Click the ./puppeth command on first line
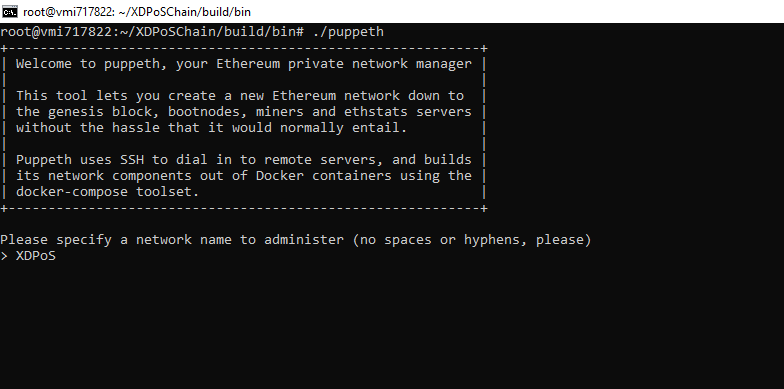The image size is (784, 389). tap(348, 32)
